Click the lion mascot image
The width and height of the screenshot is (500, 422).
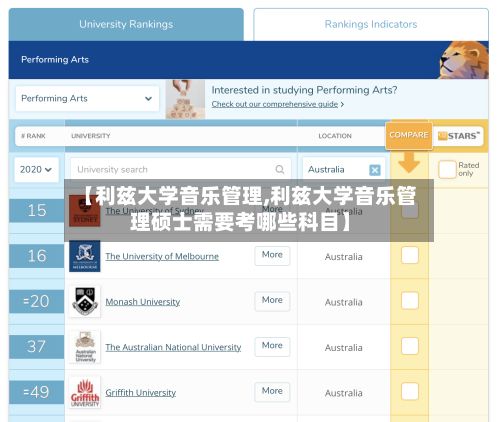click(x=464, y=60)
